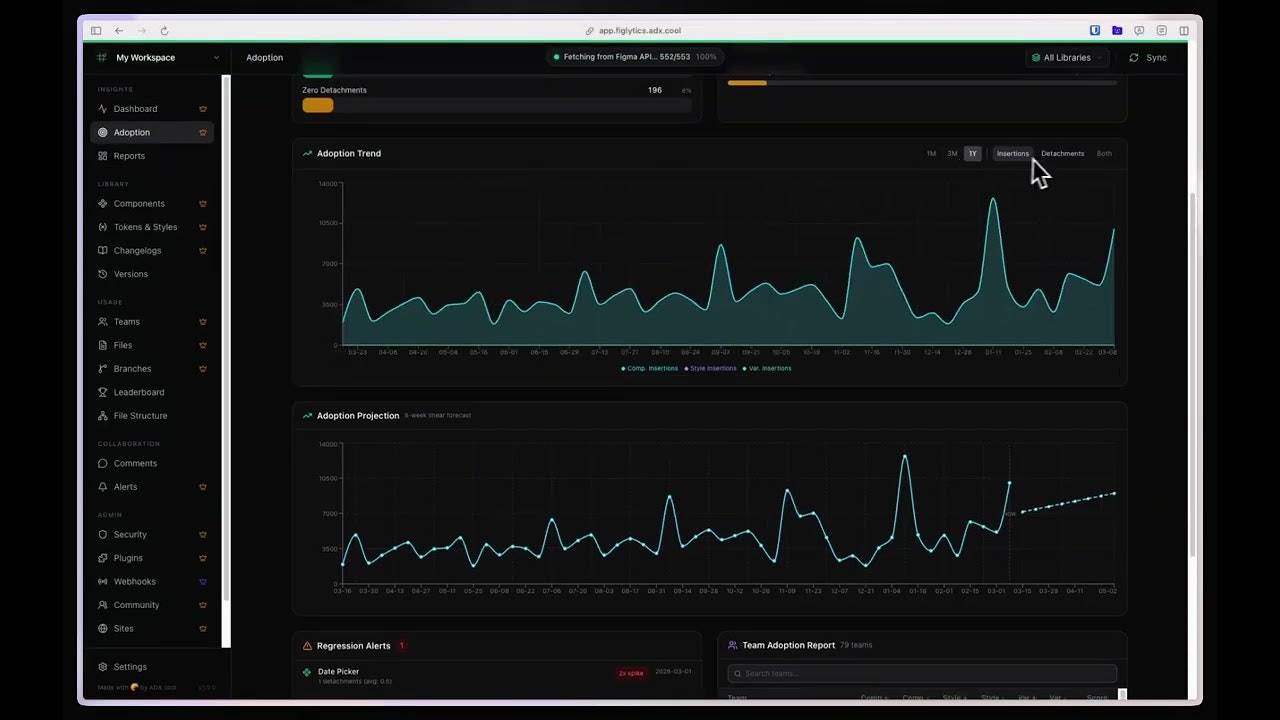Click the Fetching from Figma API status pill

(635, 57)
